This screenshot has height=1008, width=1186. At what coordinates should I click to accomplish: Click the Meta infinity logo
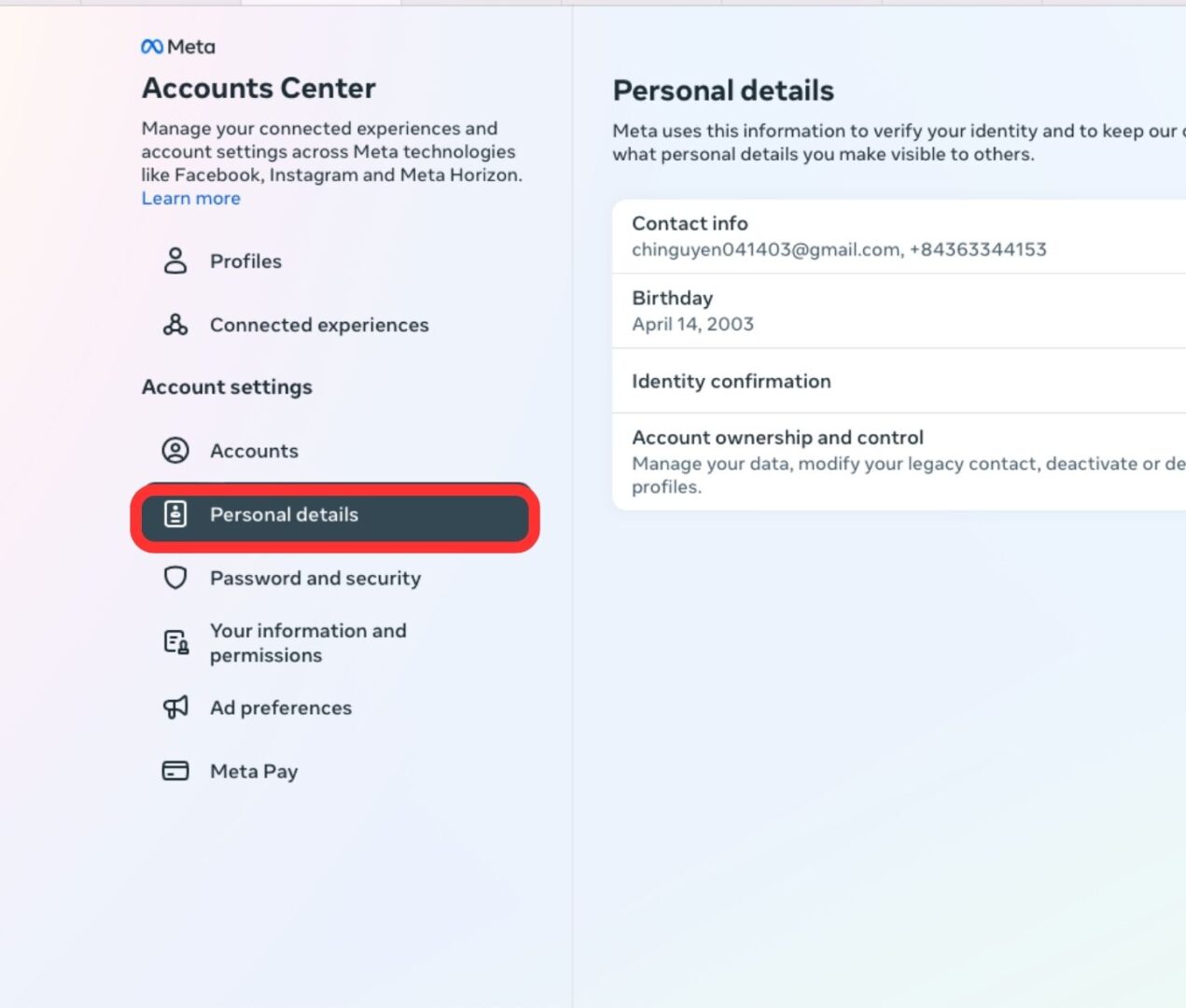coord(151,46)
